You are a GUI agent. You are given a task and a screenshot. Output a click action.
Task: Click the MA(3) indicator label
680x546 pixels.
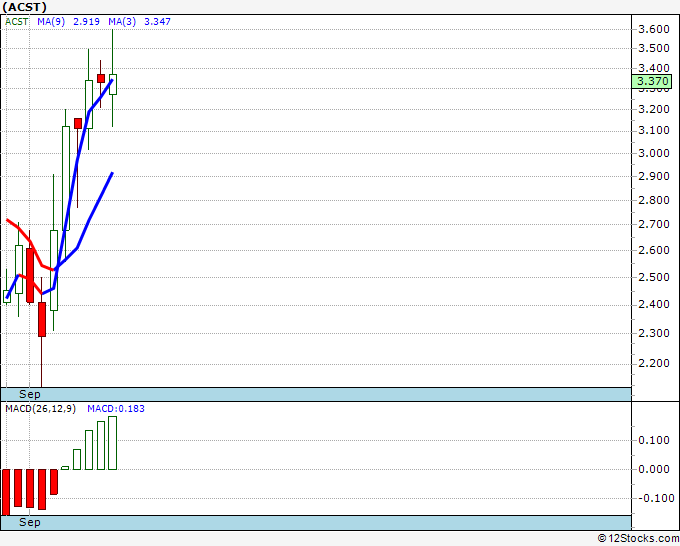tap(122, 21)
